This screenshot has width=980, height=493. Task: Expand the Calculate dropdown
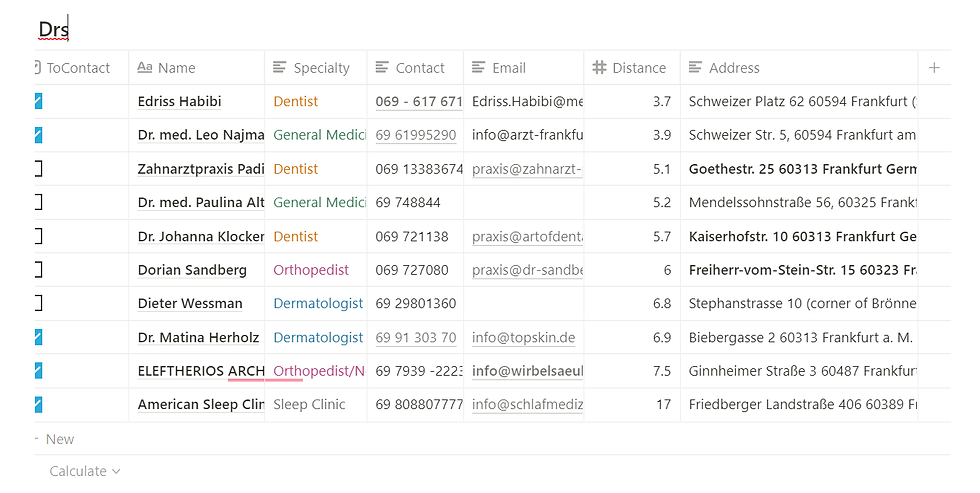pos(85,471)
